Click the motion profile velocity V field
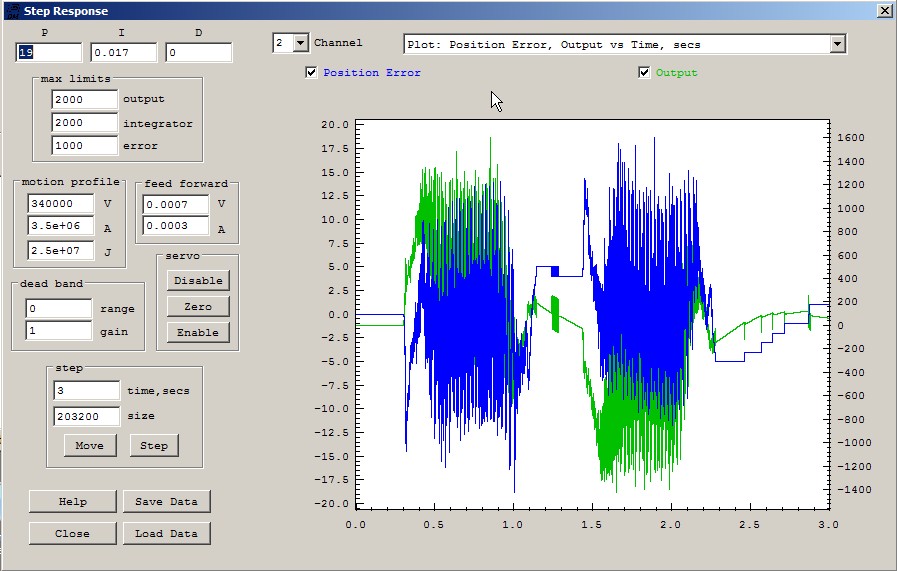Viewport: 897px width, 571px height. (x=62, y=203)
